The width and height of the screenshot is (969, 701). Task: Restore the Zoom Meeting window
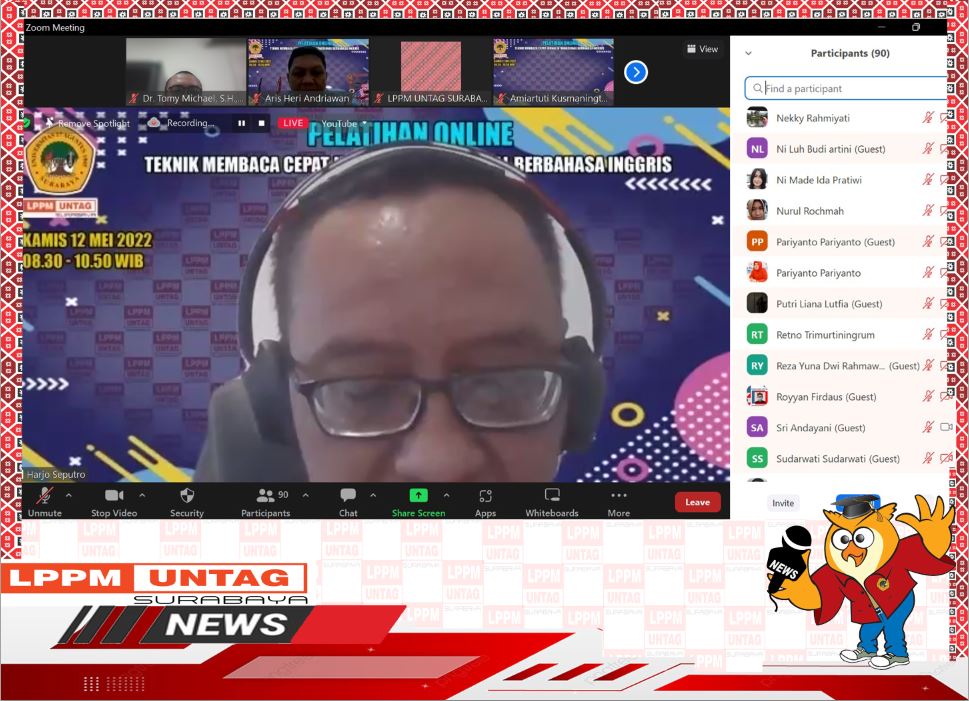pos(916,27)
